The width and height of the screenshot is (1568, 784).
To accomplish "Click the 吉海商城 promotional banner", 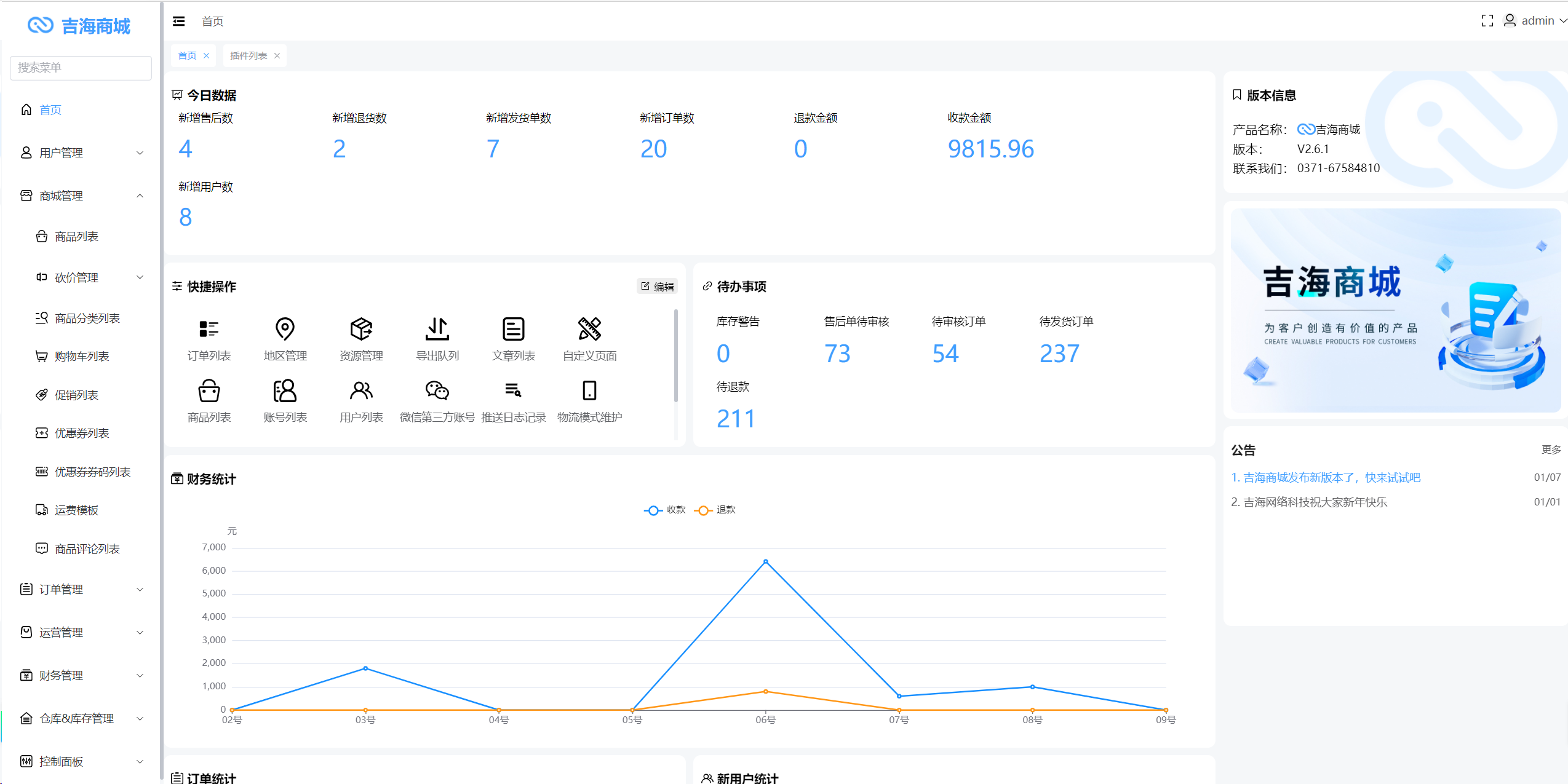I will pyautogui.click(x=1396, y=311).
